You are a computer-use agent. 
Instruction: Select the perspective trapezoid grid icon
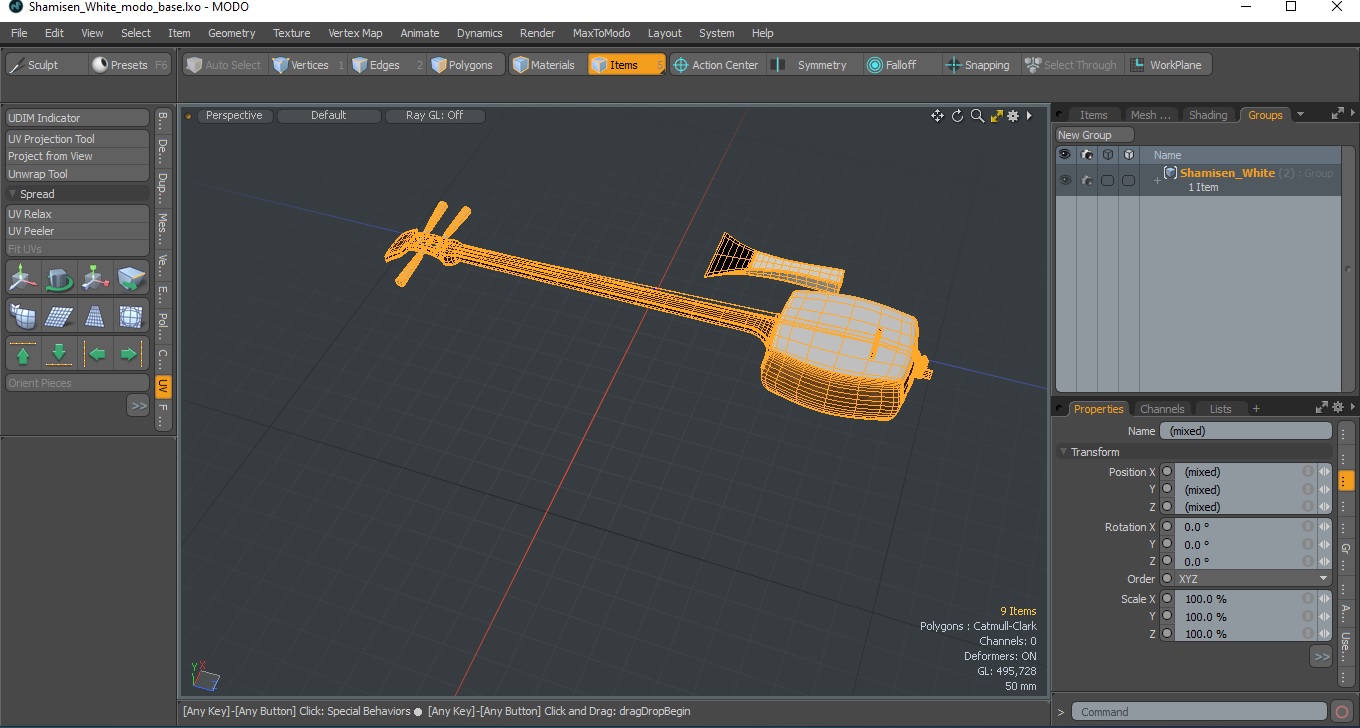click(x=96, y=316)
